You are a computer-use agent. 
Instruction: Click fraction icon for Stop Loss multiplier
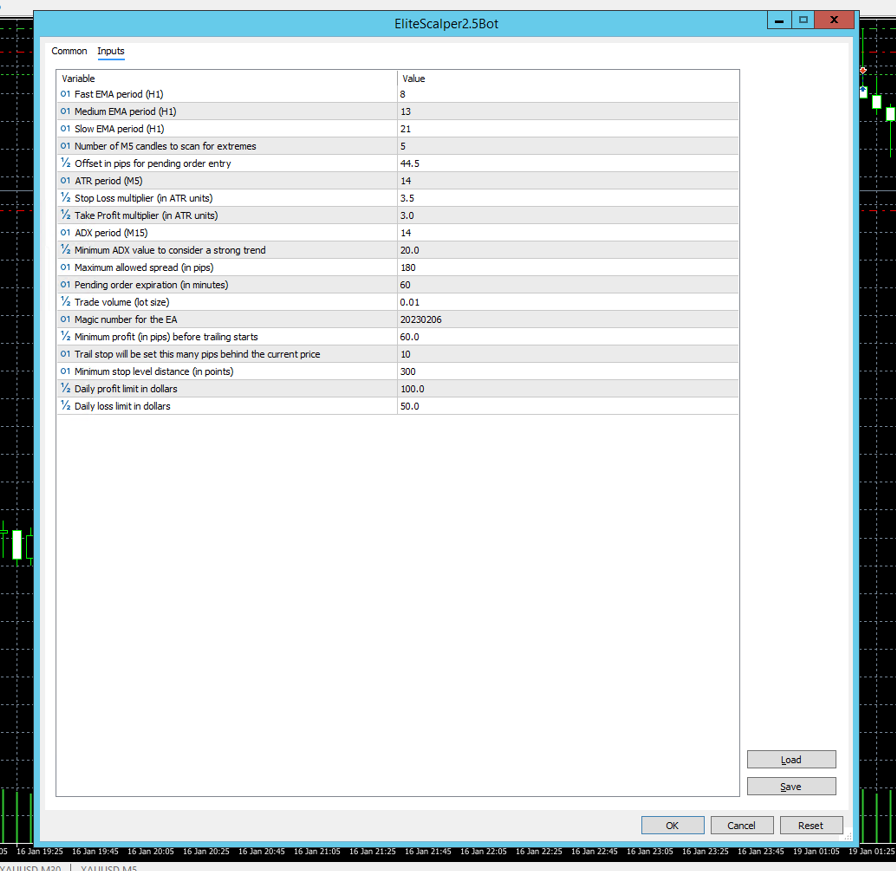pyautogui.click(x=65, y=198)
